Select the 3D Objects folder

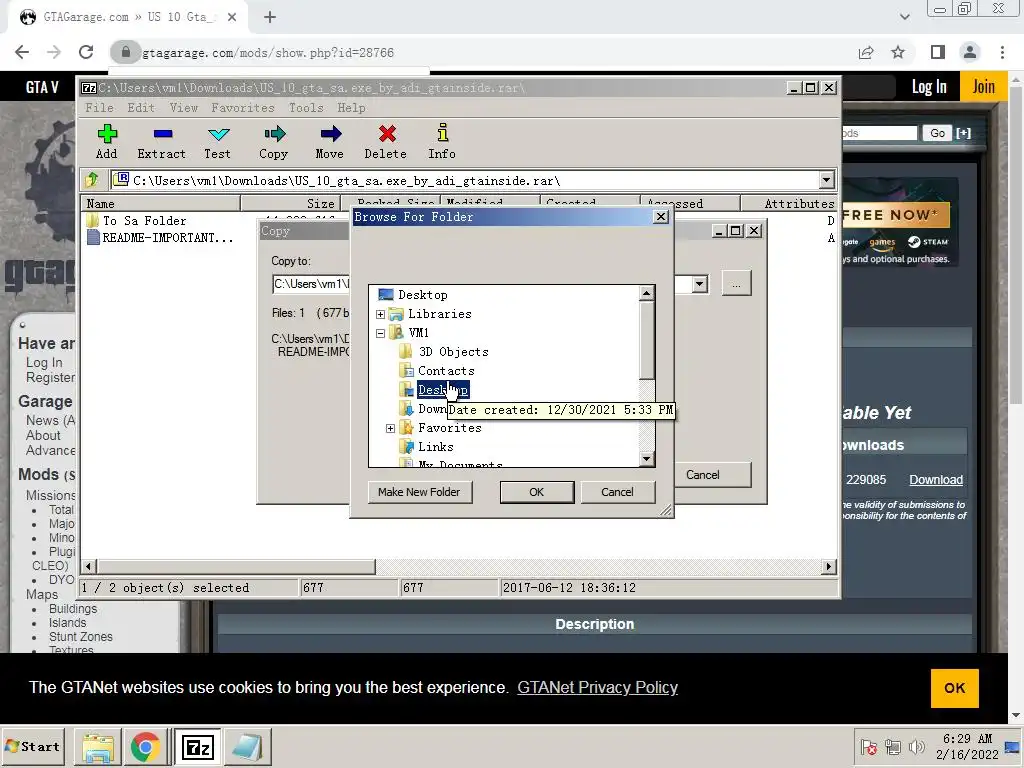[453, 352]
